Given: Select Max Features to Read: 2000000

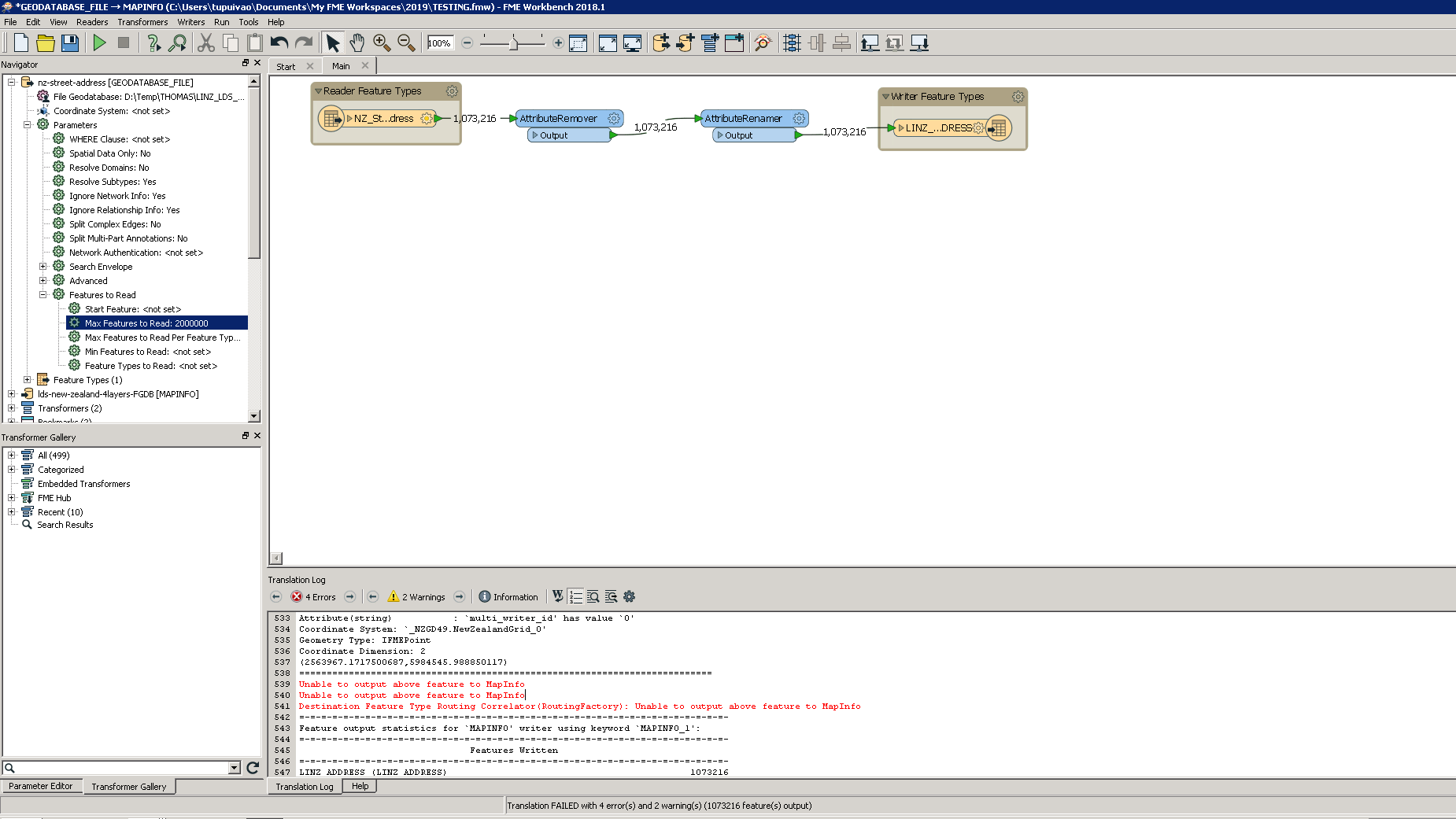Looking at the screenshot, I should coord(157,323).
